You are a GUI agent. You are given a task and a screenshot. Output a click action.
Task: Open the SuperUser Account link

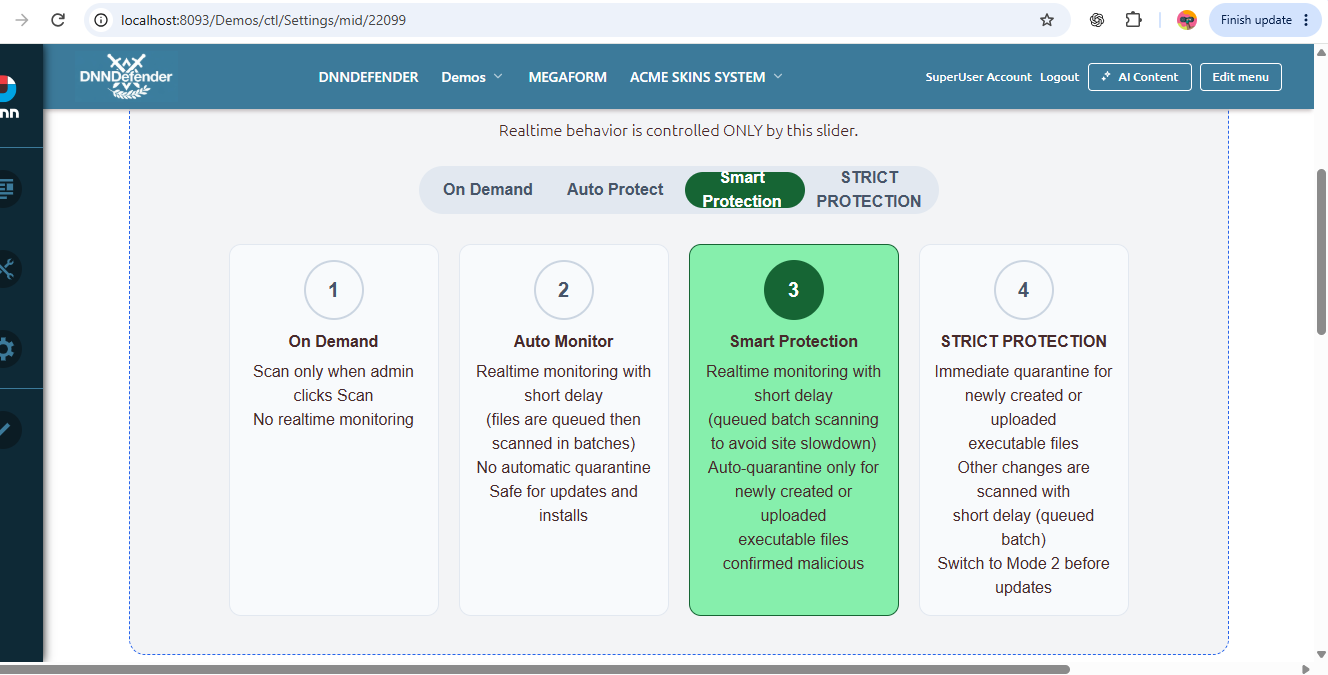click(x=978, y=77)
